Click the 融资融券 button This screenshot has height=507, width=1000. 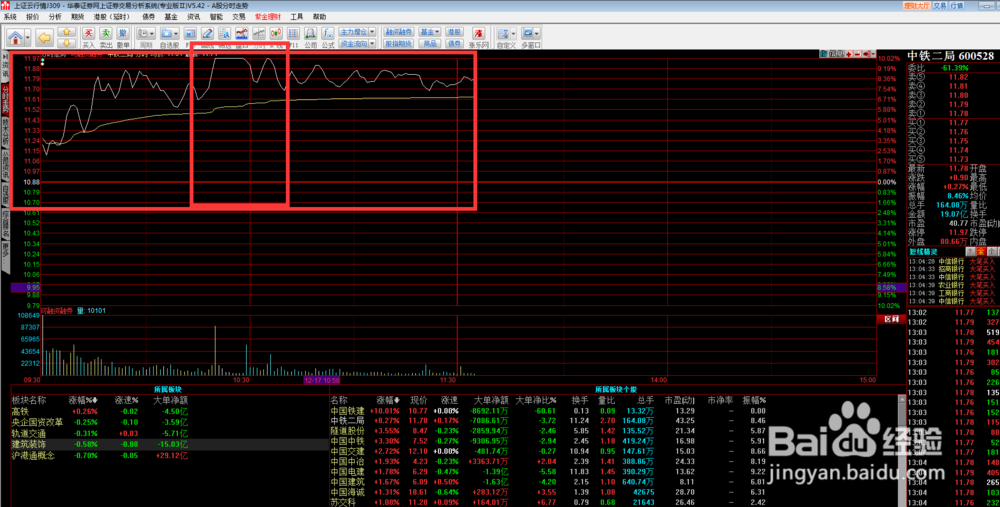click(397, 32)
